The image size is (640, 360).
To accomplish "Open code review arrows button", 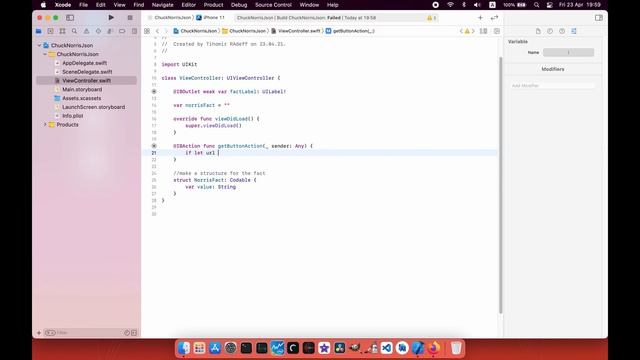I will (494, 18).
